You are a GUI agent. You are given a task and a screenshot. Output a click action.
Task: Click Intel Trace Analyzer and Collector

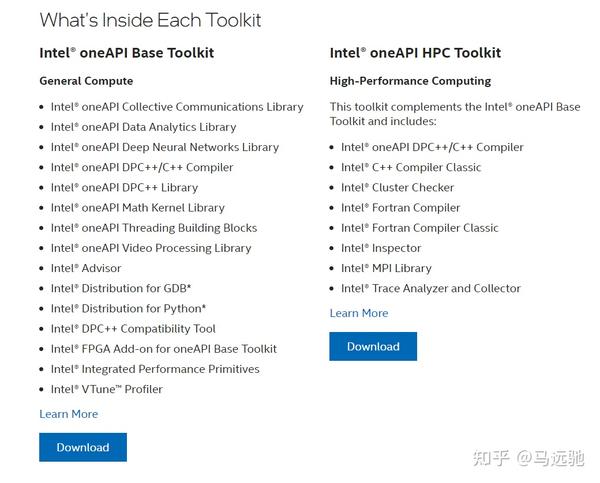(430, 288)
